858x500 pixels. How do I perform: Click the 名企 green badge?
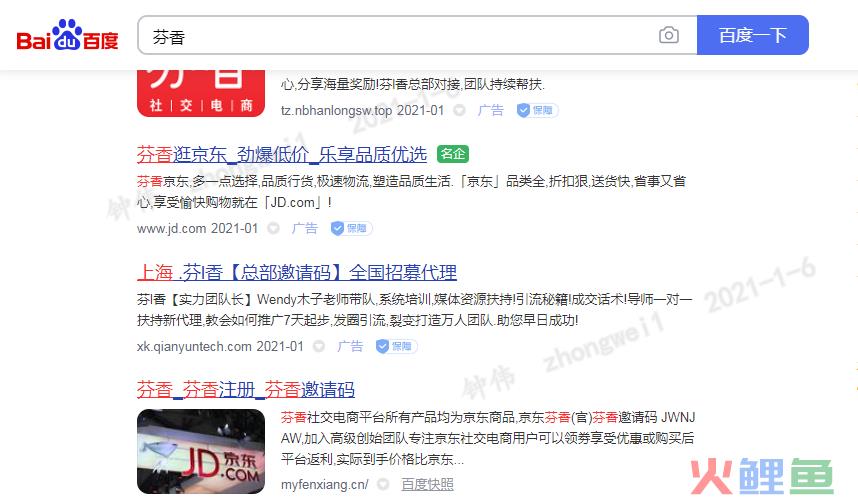pos(453,154)
